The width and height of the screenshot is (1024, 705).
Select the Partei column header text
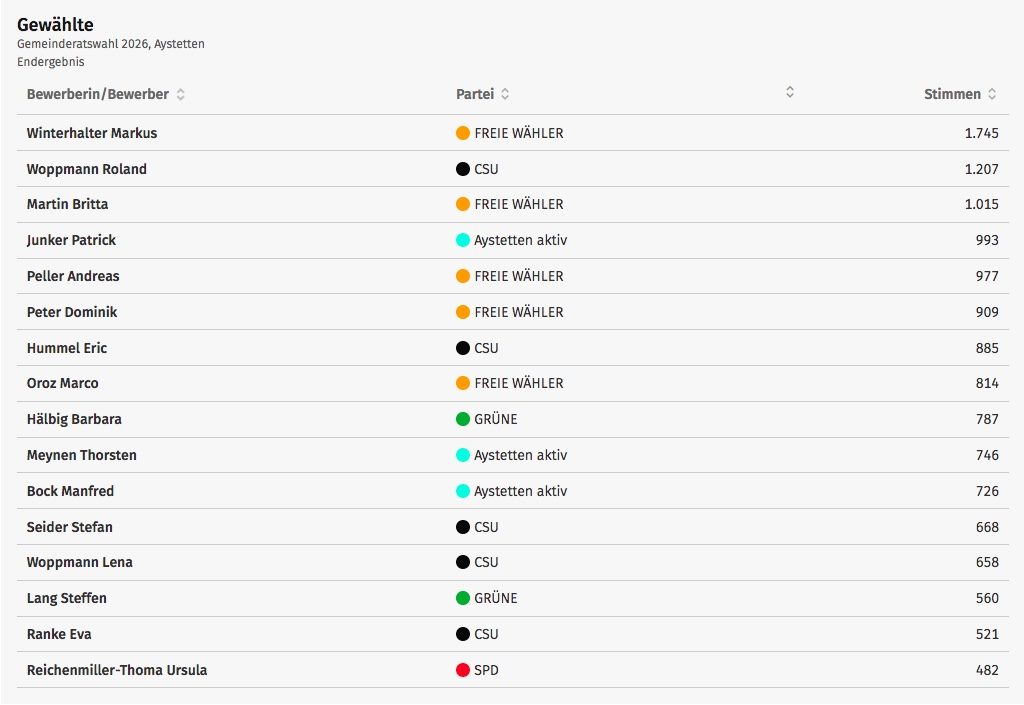pyautogui.click(x=475, y=94)
